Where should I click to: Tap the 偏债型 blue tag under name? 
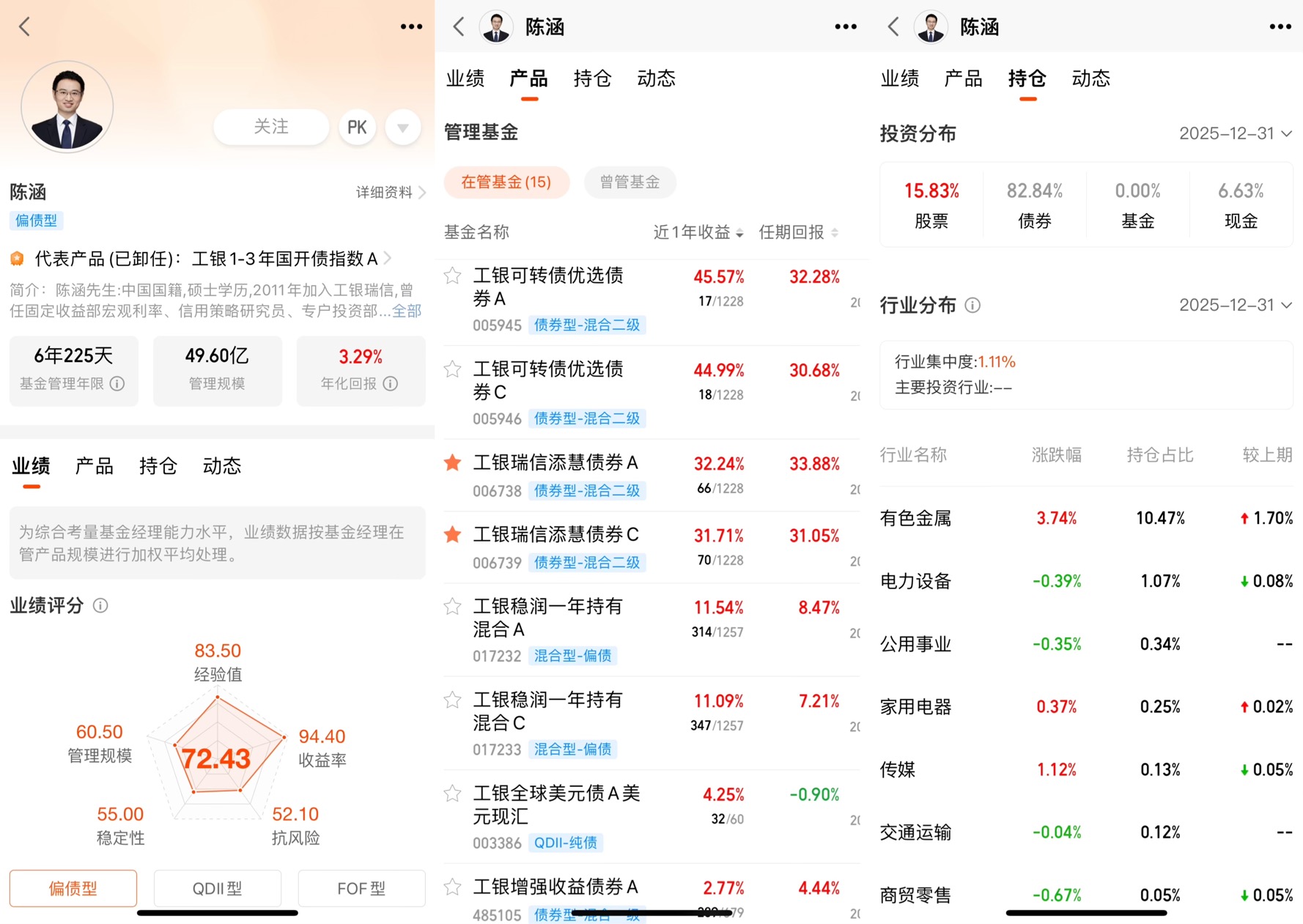coord(37,221)
